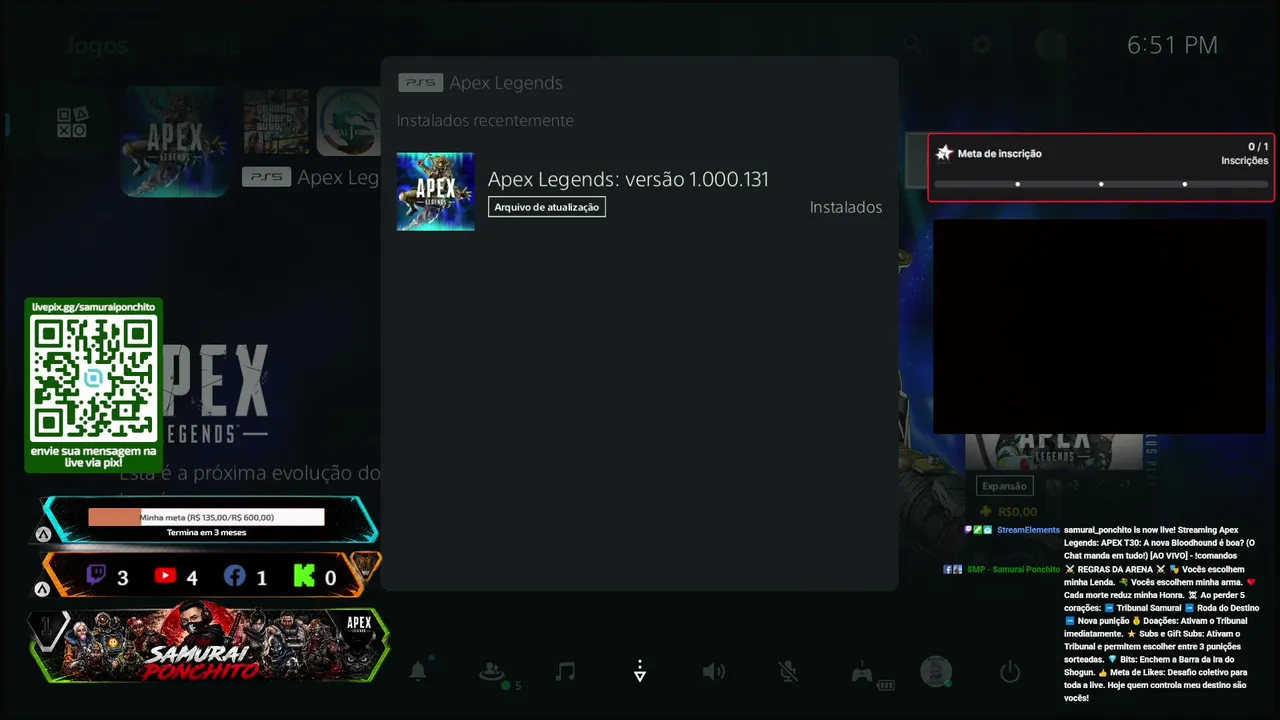Click the 'envie sua mensagem na live' caption
Viewport: 1280px width, 720px height.
[93, 457]
